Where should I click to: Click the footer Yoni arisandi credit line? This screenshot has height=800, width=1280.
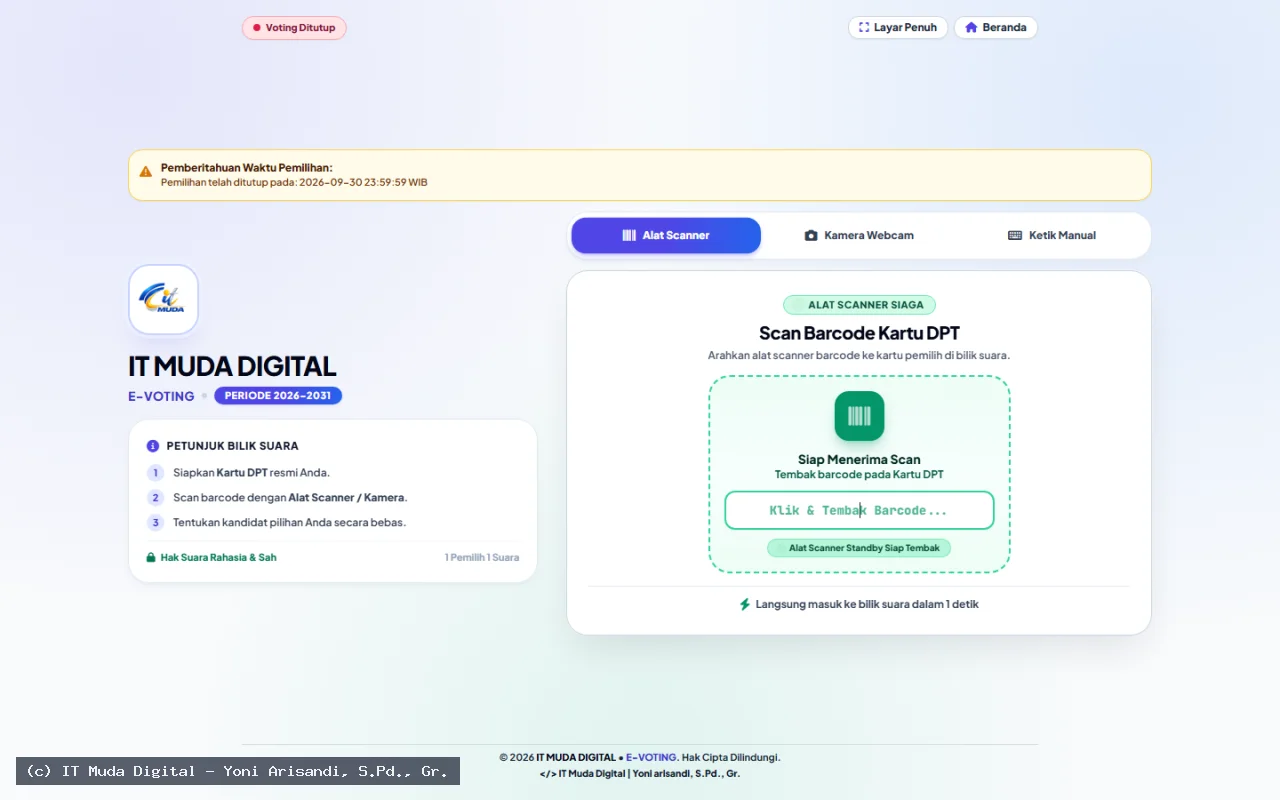[x=640, y=773]
